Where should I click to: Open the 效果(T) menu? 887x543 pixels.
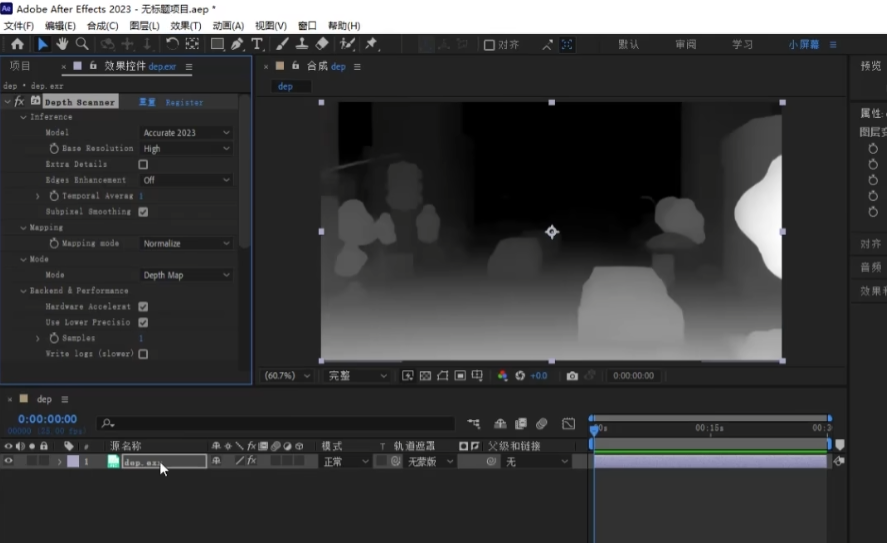click(185, 25)
